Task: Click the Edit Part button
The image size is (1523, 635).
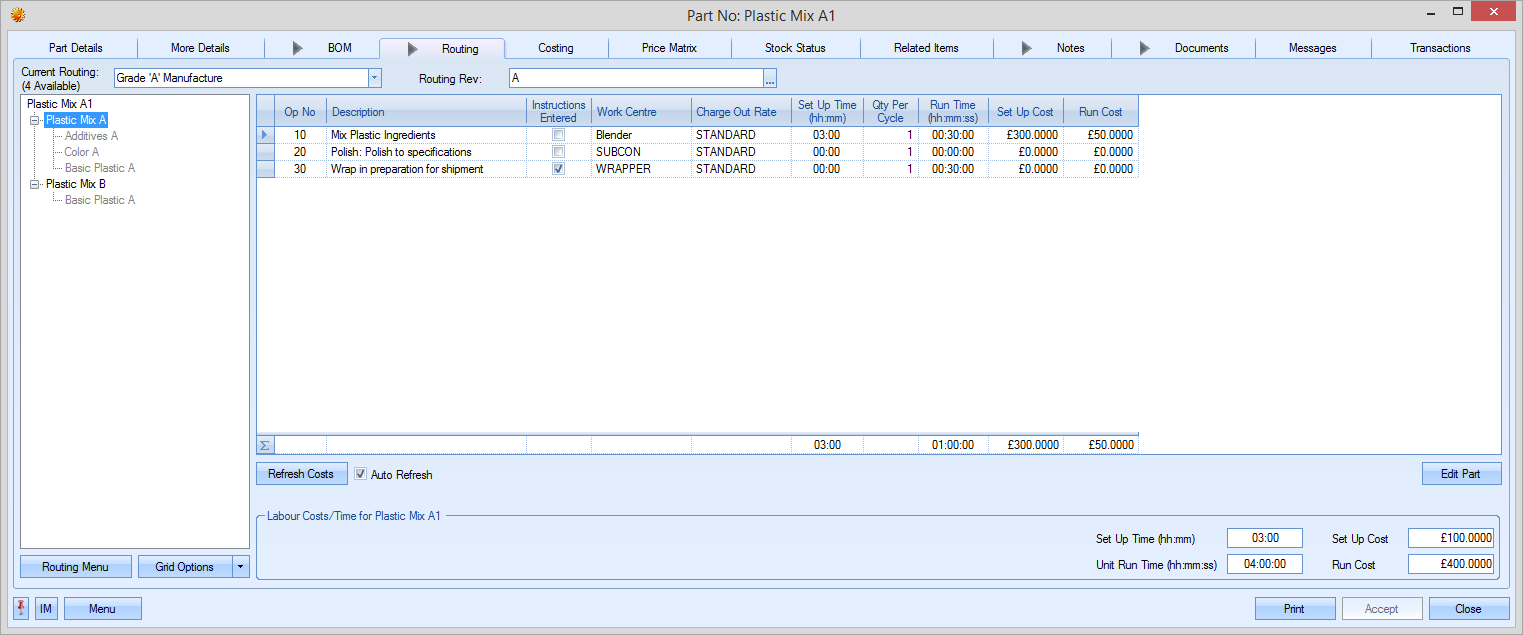Action: point(1460,474)
